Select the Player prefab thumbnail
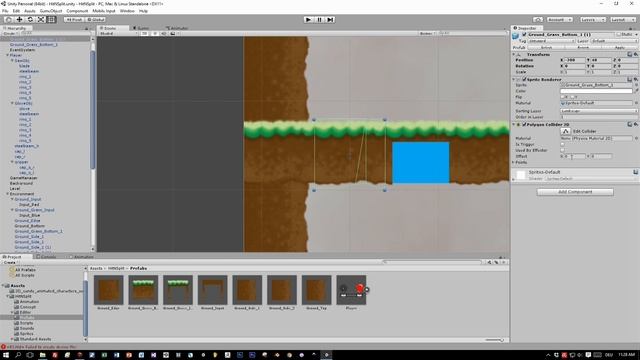Screen dimensions: 640x360 click(x=351, y=290)
